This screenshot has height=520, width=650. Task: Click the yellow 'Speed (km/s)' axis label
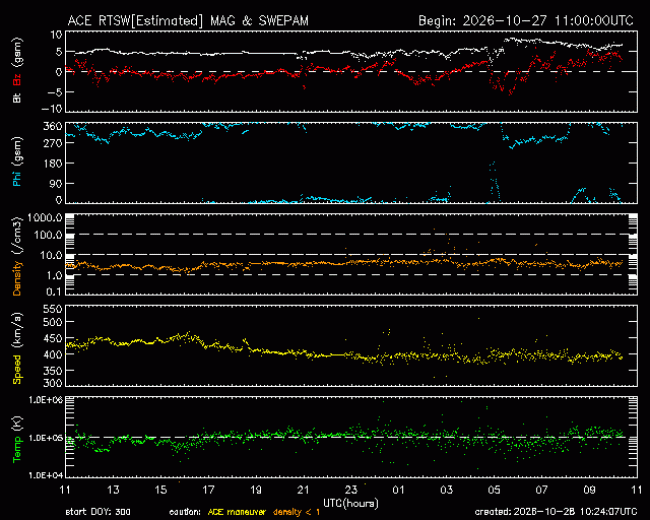17,348
